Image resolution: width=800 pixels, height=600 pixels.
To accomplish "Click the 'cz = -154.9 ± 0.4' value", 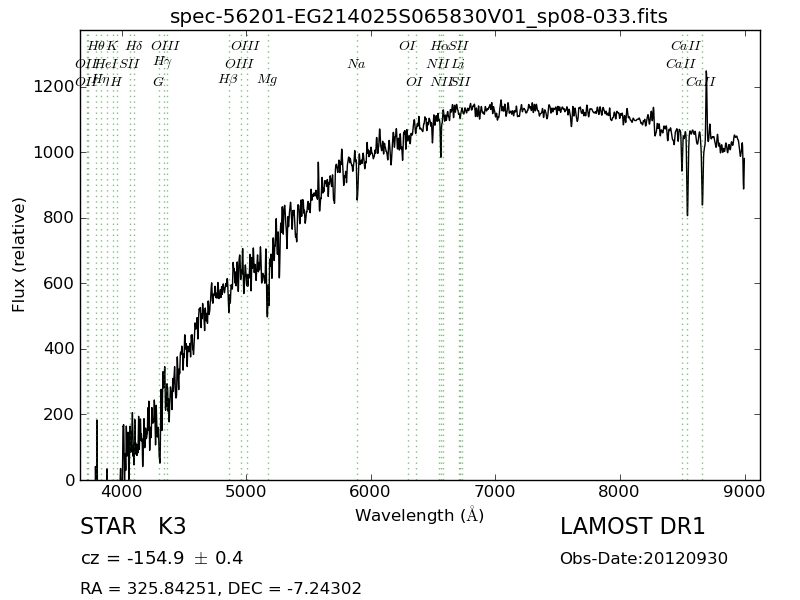I will tap(162, 558).
